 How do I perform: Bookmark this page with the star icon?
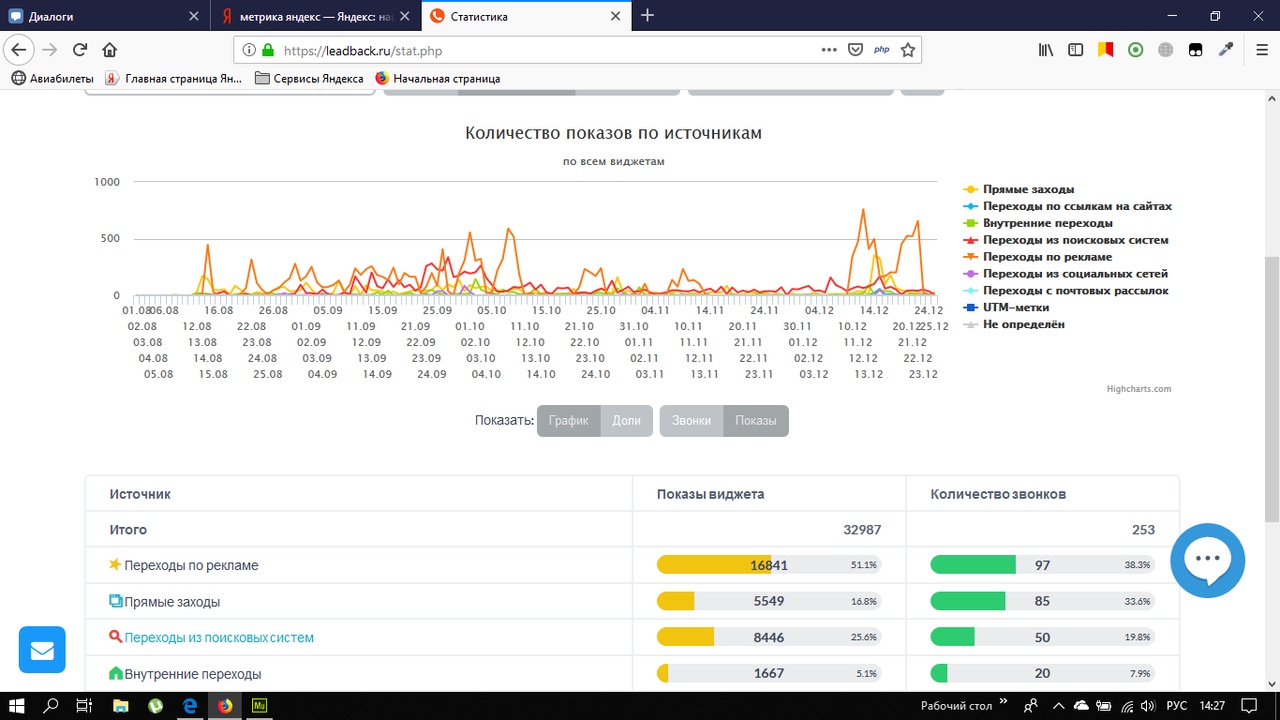908,50
